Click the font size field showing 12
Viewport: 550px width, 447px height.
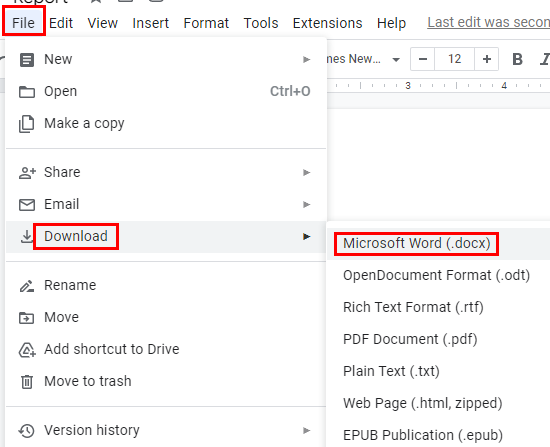click(x=455, y=59)
